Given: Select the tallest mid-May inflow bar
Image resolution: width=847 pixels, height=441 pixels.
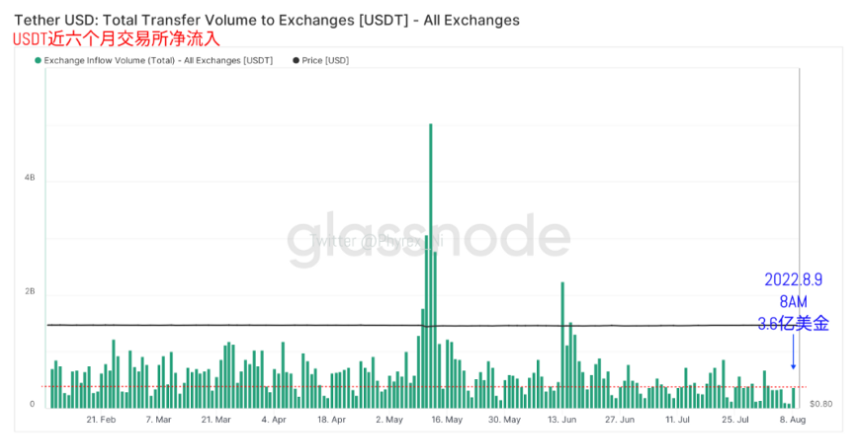Looking at the screenshot, I should tap(431, 266).
